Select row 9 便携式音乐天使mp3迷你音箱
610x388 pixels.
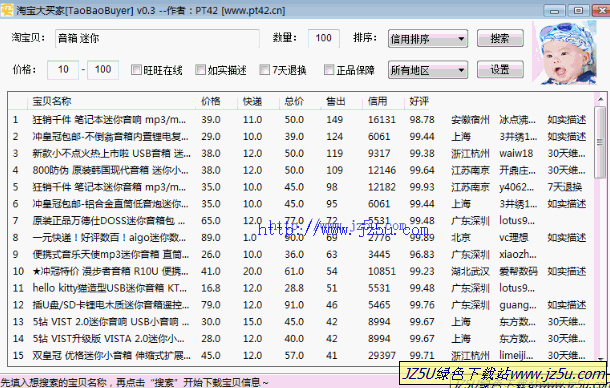(x=301, y=255)
